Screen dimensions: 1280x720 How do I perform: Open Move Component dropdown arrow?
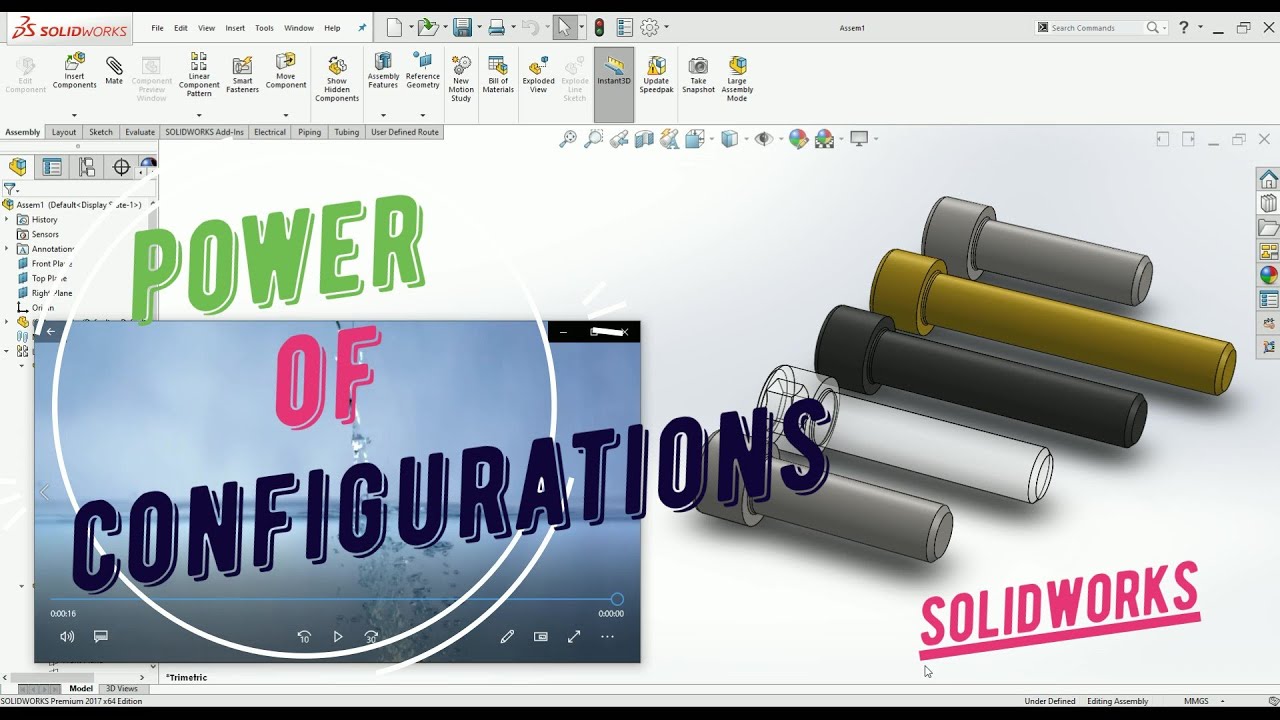[286, 115]
